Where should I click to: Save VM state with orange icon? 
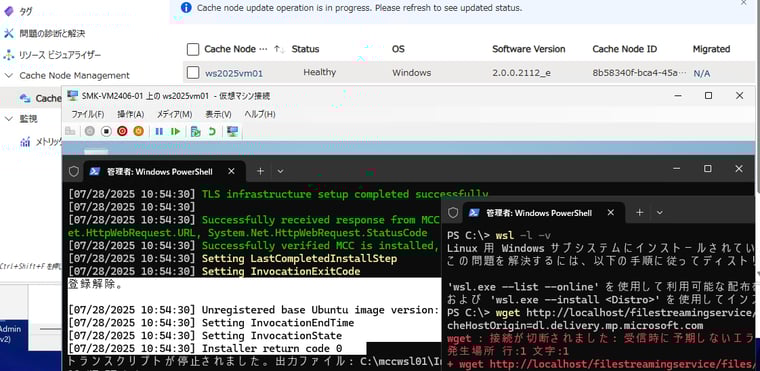point(139,131)
